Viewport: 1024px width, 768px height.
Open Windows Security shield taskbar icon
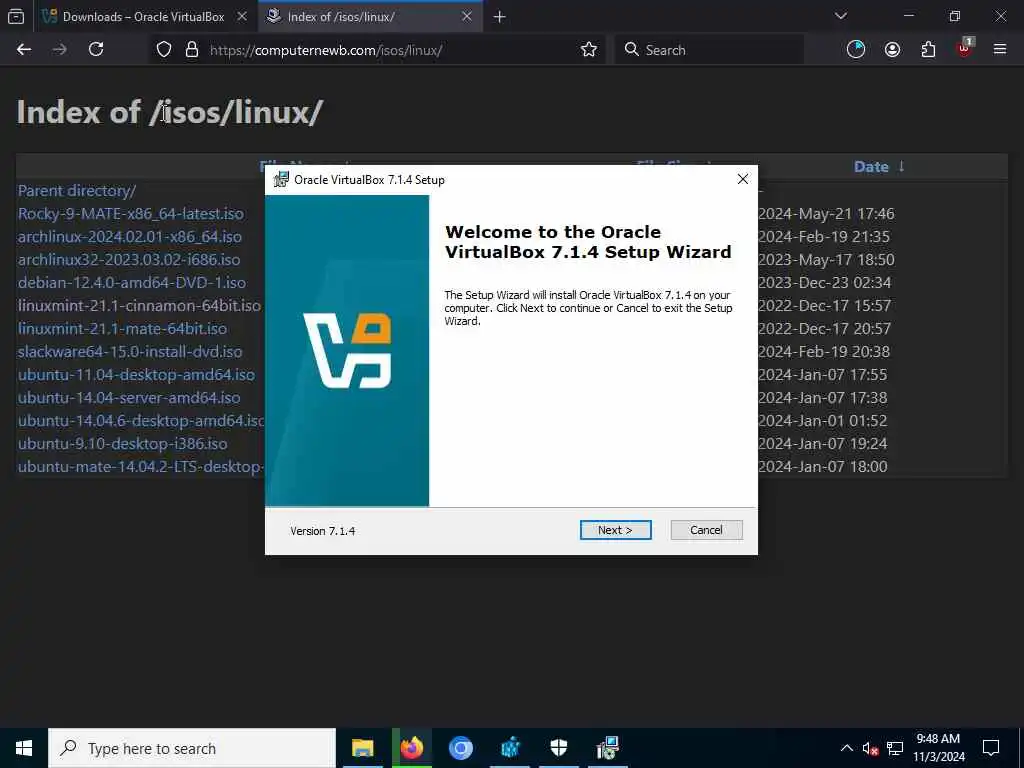[x=558, y=748]
